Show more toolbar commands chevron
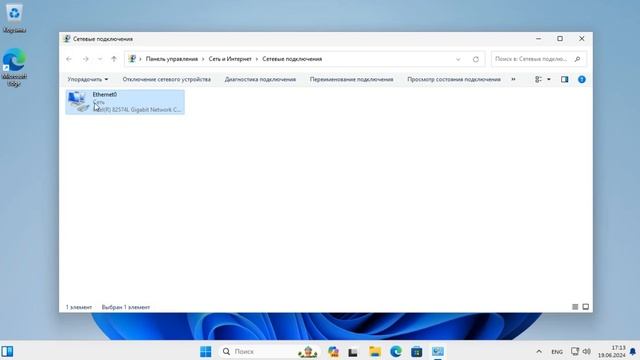The width and height of the screenshot is (640, 360). [513, 79]
